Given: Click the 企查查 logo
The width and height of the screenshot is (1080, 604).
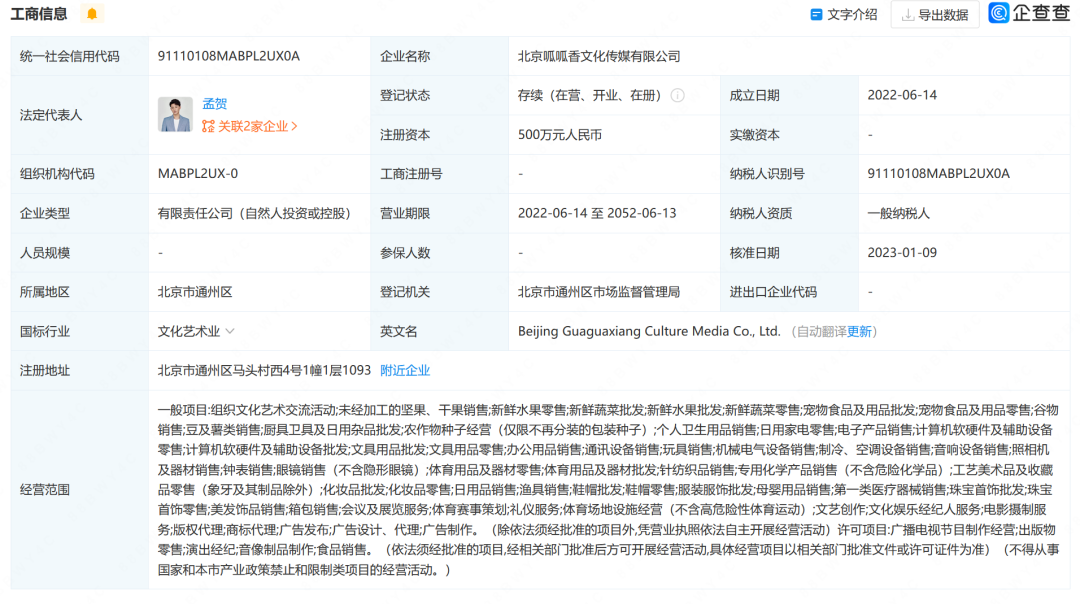Looking at the screenshot, I should [x=1029, y=13].
